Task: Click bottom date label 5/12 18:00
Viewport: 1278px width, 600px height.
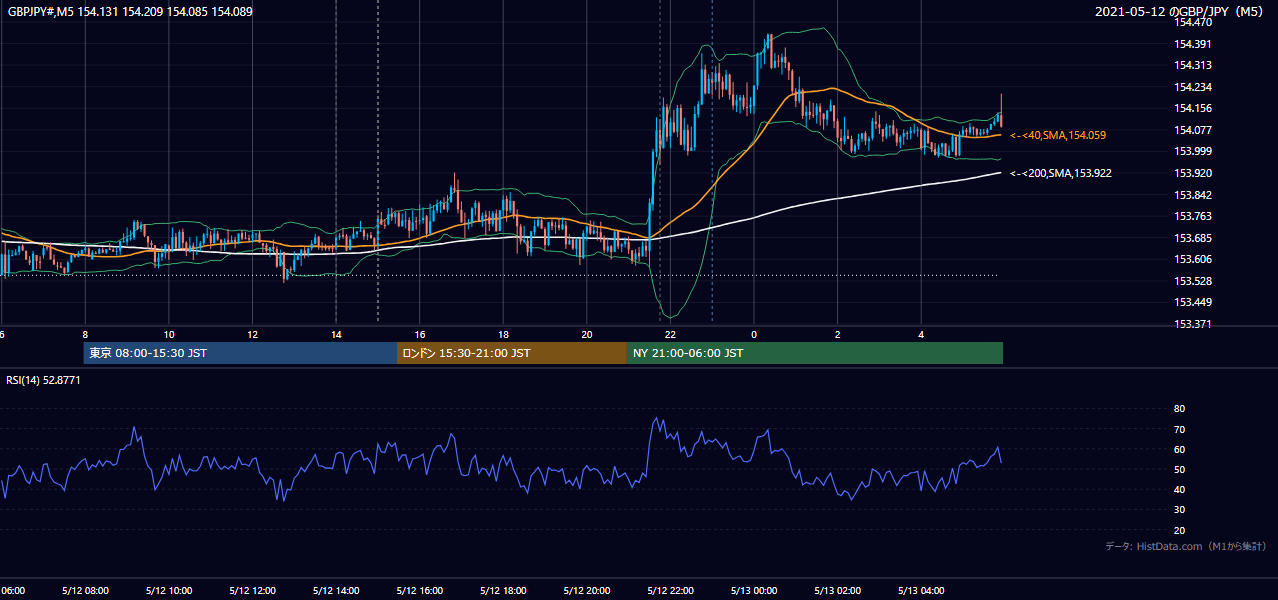Action: click(x=504, y=591)
